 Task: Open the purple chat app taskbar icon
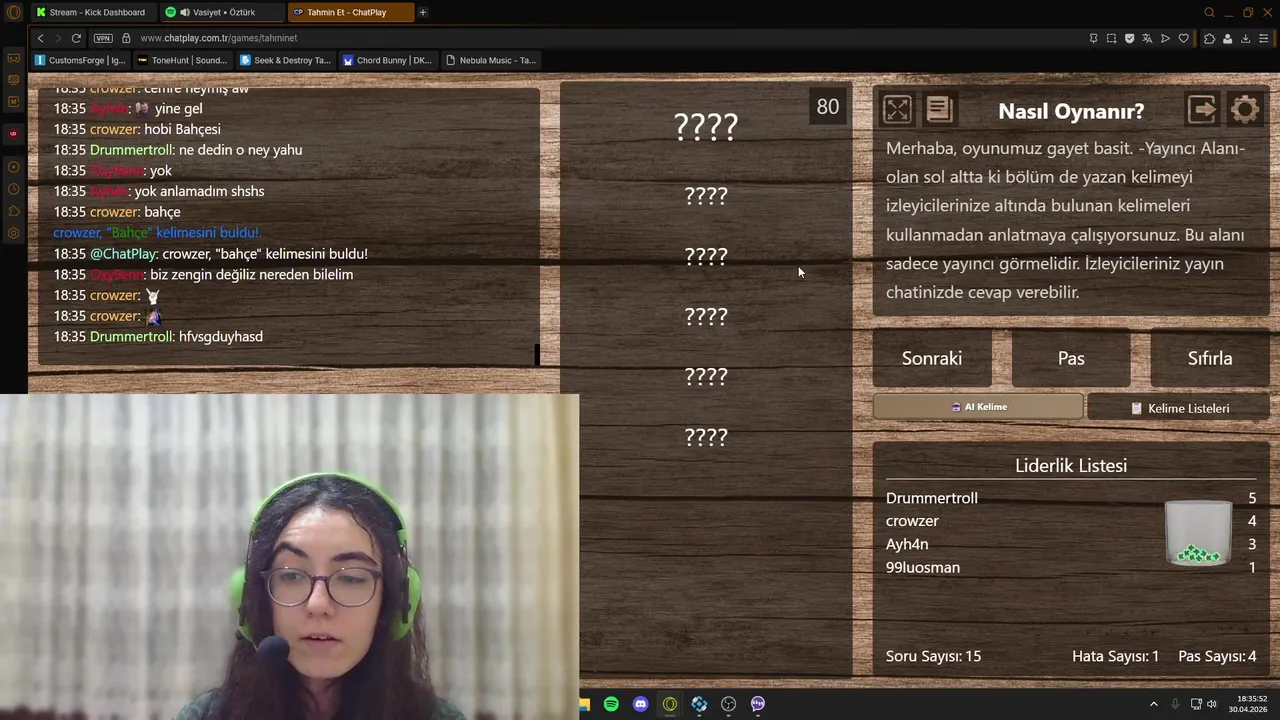click(758, 704)
